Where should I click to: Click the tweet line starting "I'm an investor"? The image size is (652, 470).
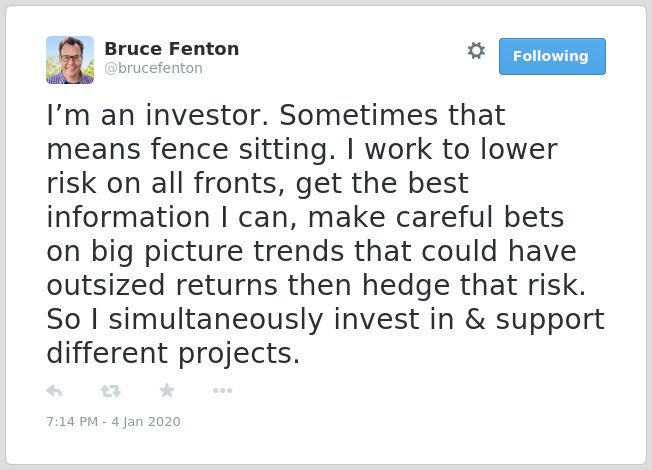coord(276,115)
